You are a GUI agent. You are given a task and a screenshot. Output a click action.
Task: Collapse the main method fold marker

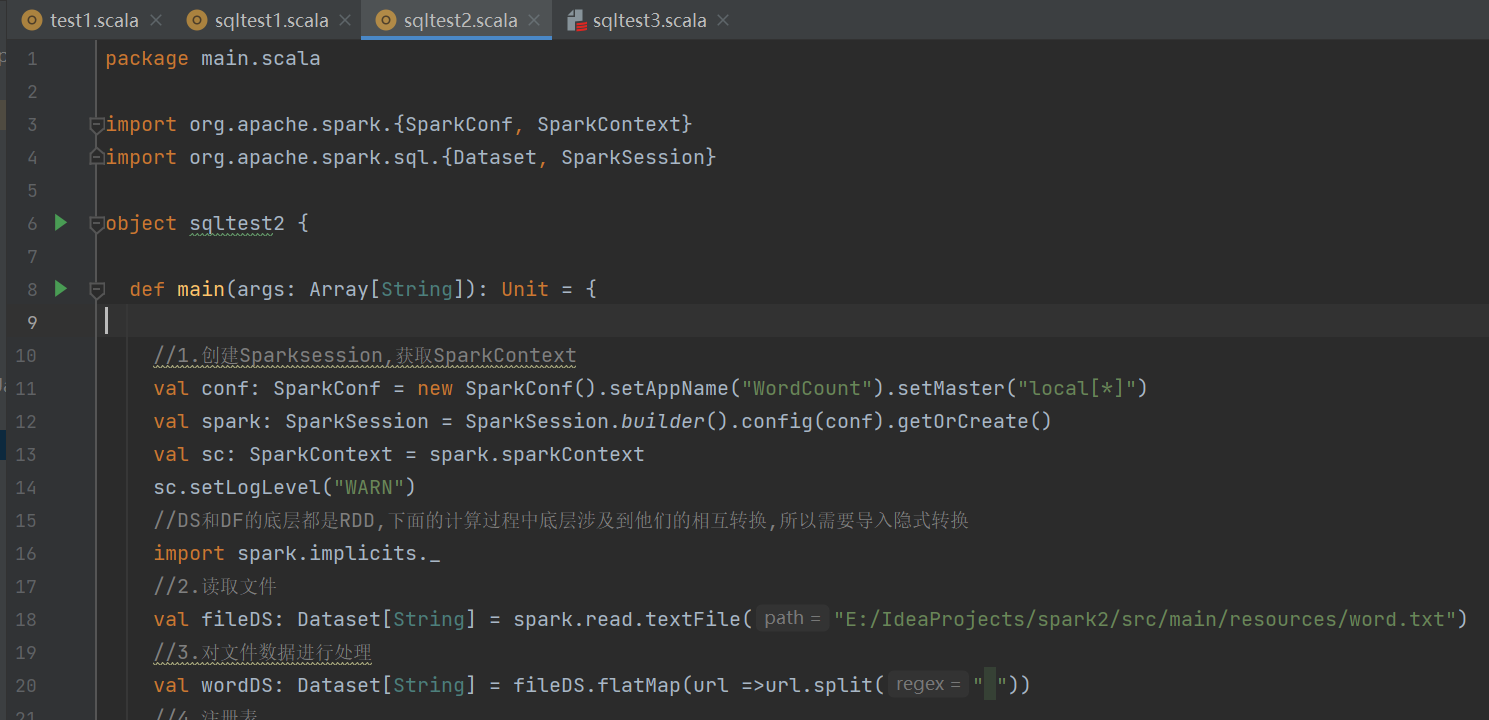pyautogui.click(x=97, y=290)
